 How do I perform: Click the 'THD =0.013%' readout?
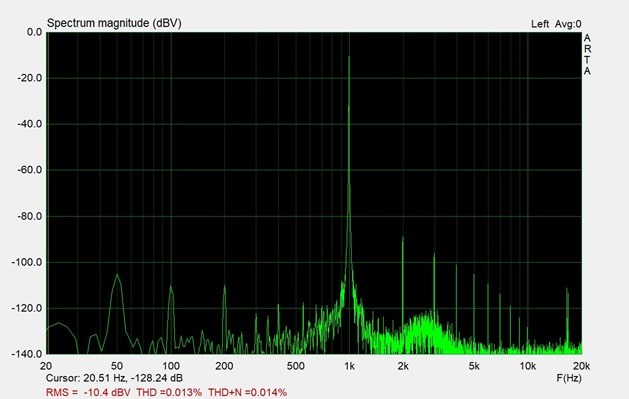point(169,392)
